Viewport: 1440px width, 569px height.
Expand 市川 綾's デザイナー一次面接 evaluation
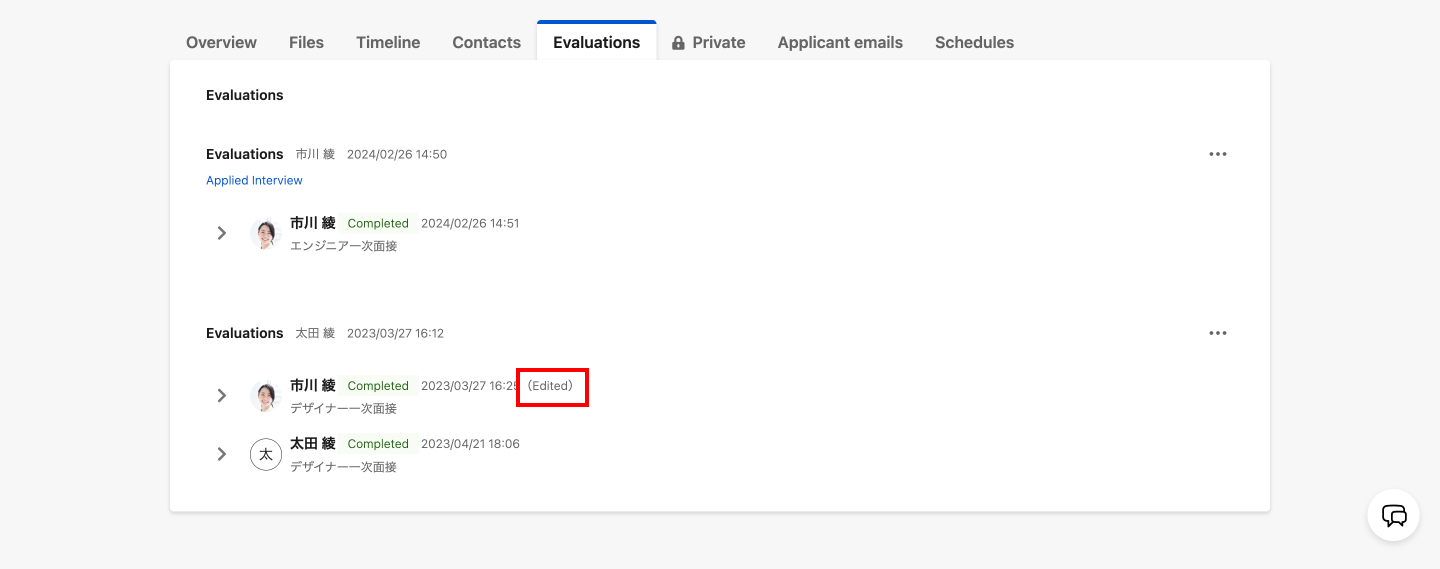point(222,396)
